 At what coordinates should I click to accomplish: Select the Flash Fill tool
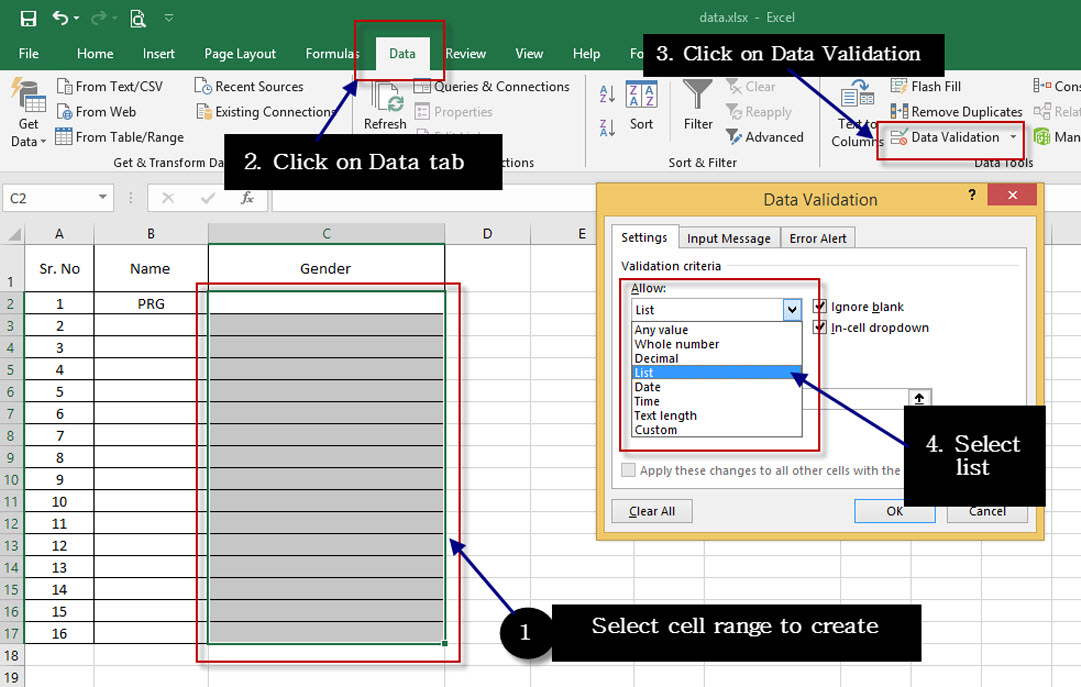point(926,86)
